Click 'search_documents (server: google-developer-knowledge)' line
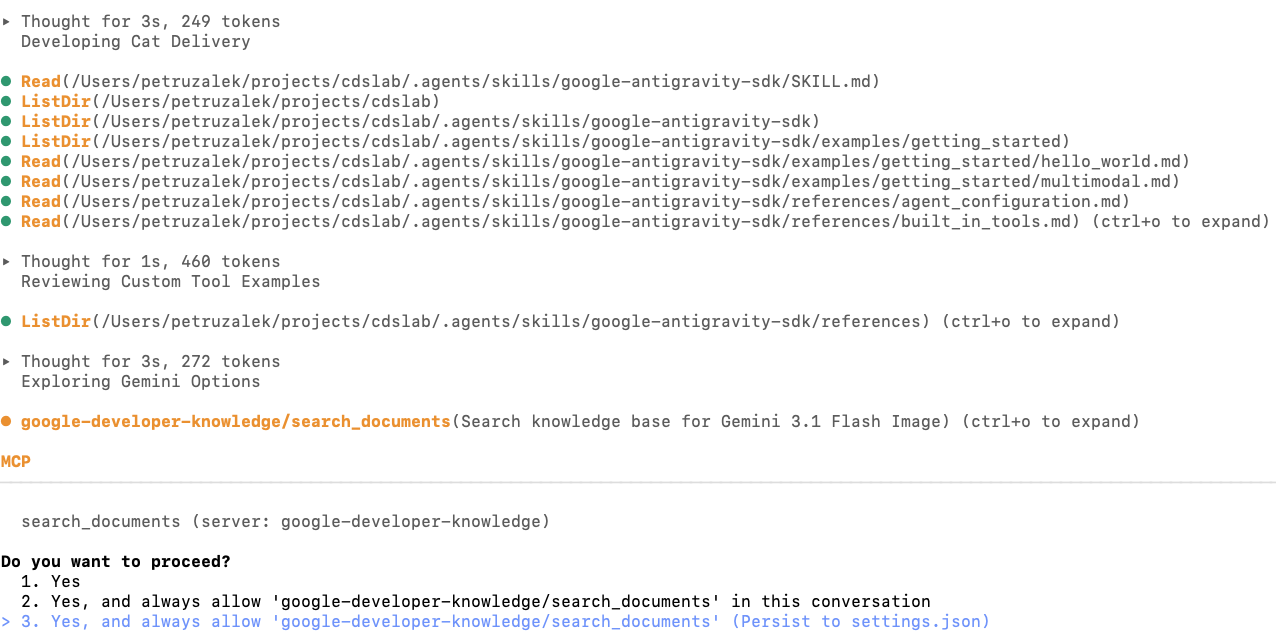The image size is (1276, 635). pyautogui.click(x=286, y=521)
